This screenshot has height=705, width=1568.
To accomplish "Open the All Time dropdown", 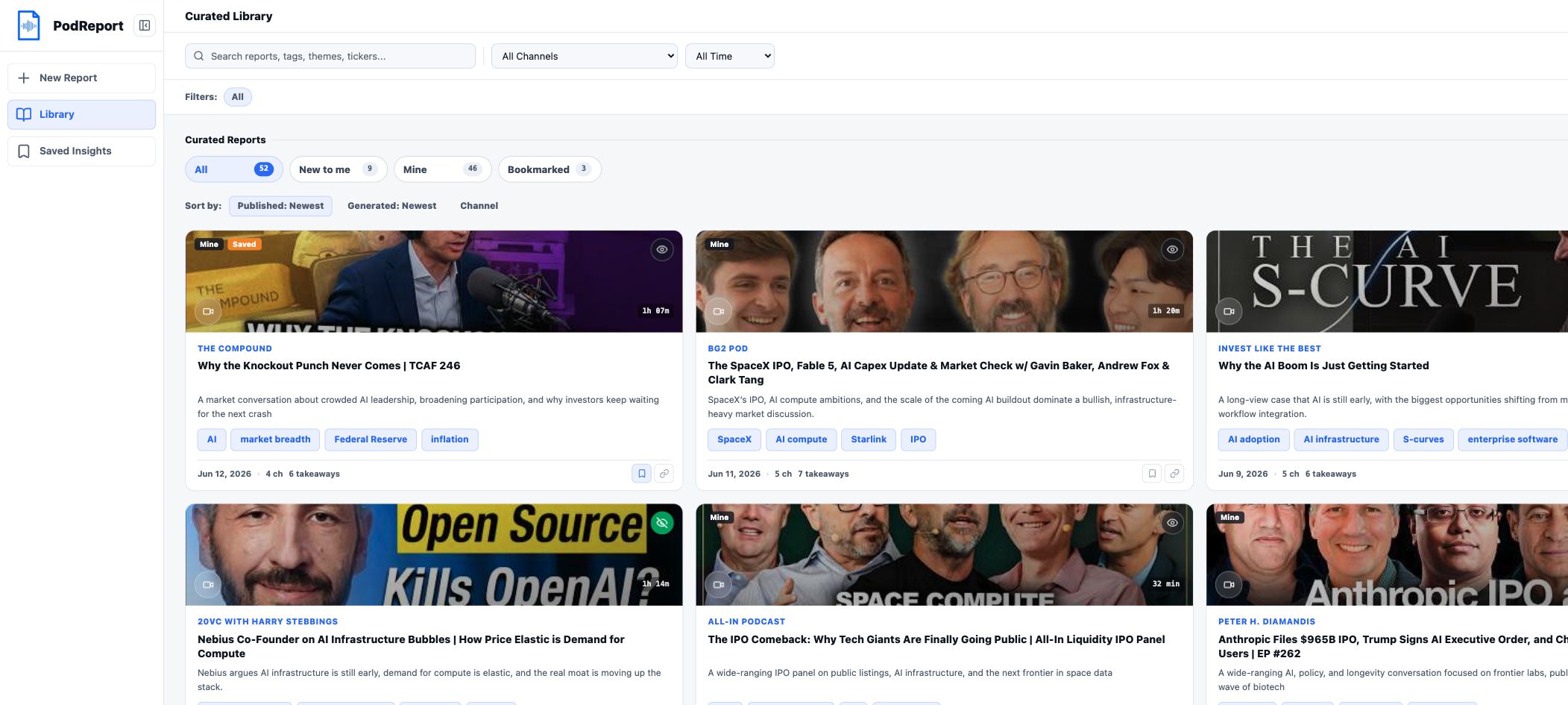I will coord(730,56).
